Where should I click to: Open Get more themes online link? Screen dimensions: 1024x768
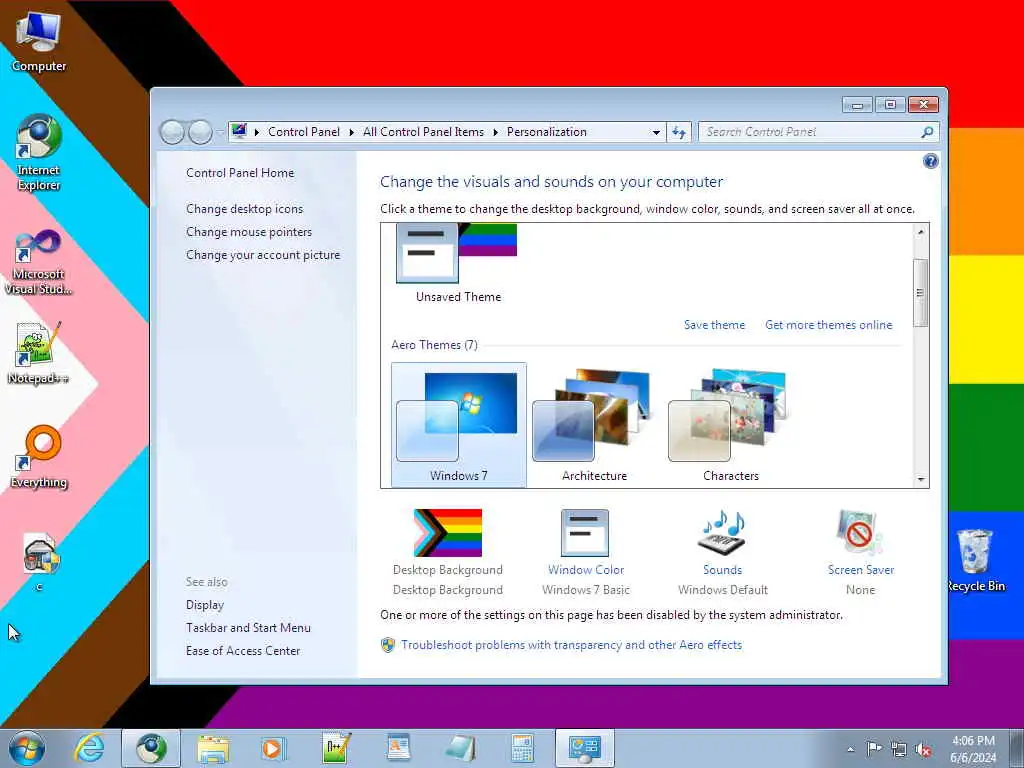[828, 325]
